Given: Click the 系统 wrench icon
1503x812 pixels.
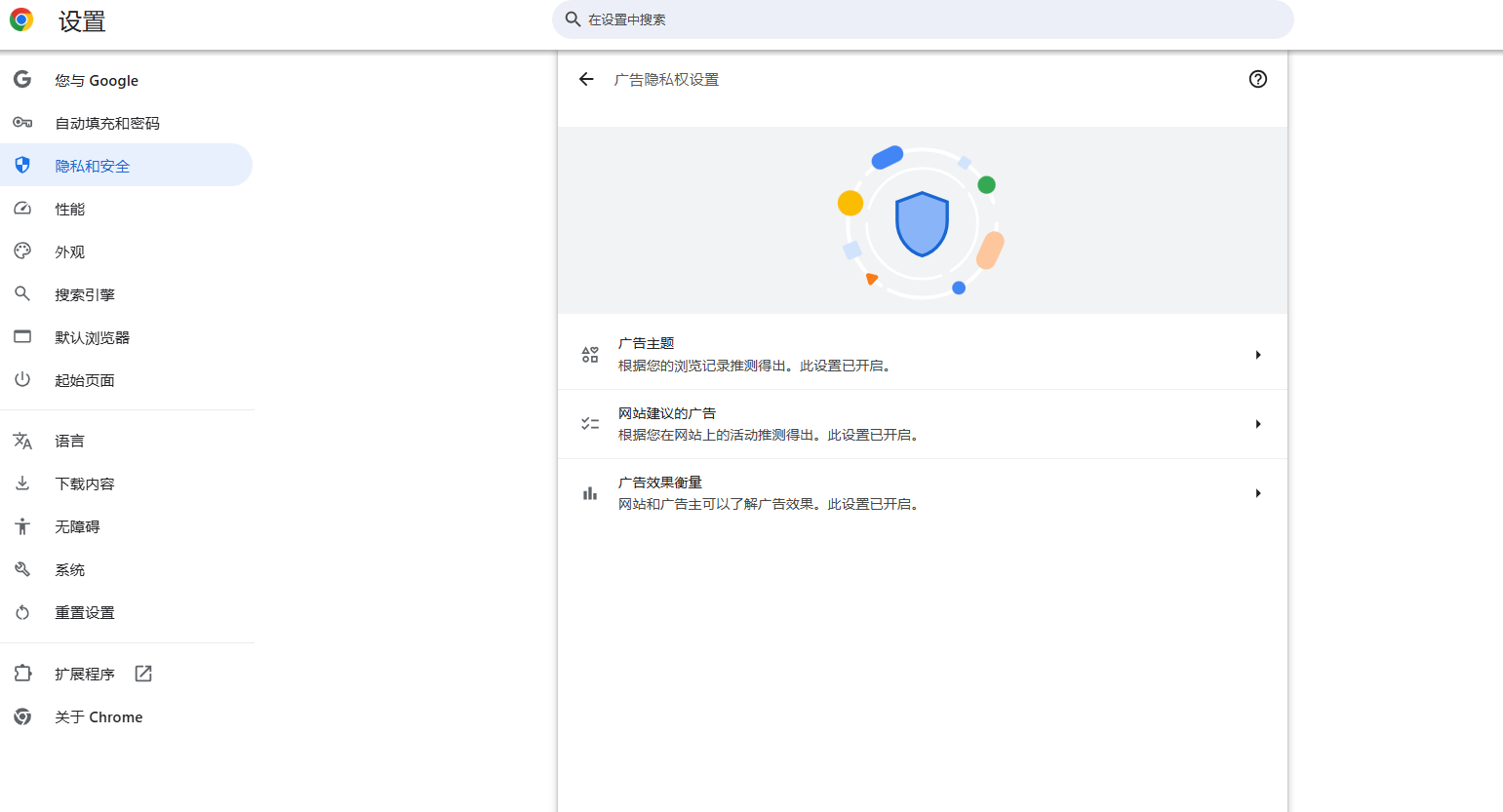Looking at the screenshot, I should [x=22, y=568].
